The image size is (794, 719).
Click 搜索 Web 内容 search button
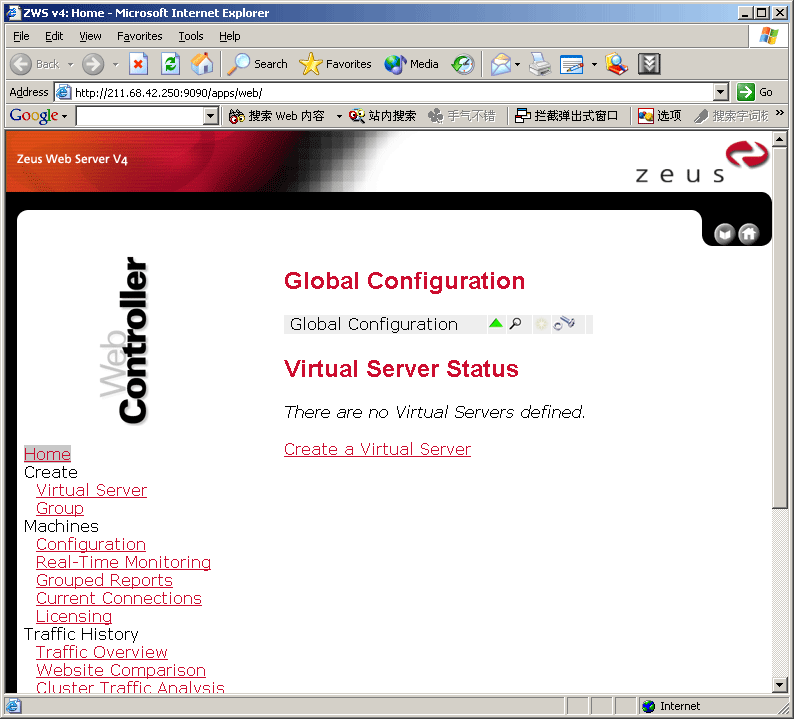coord(276,116)
